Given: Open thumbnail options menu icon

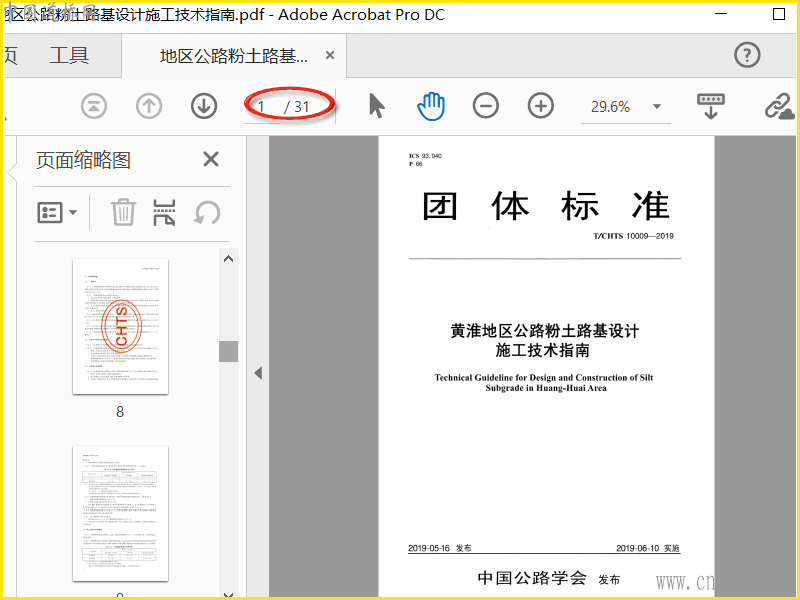Looking at the screenshot, I should (57, 212).
